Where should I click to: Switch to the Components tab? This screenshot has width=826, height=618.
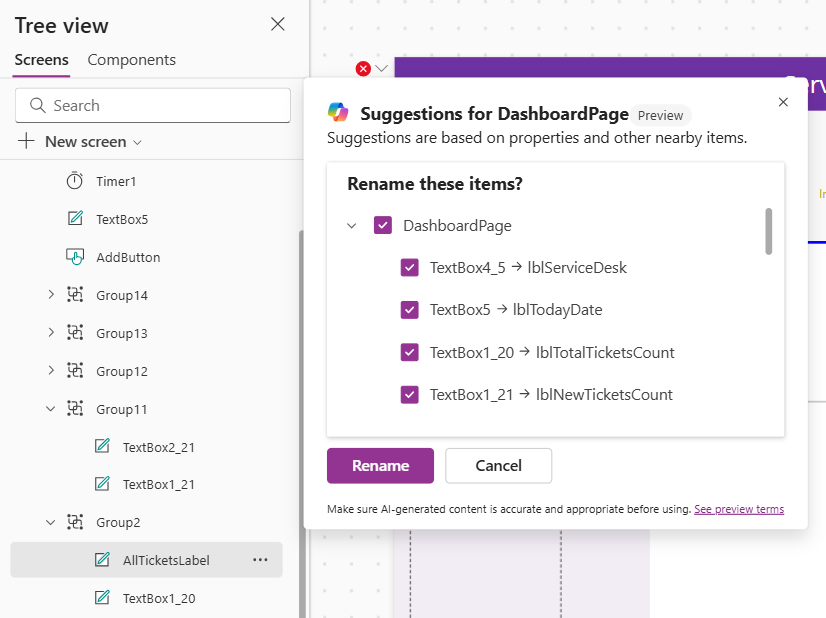[x=131, y=60]
